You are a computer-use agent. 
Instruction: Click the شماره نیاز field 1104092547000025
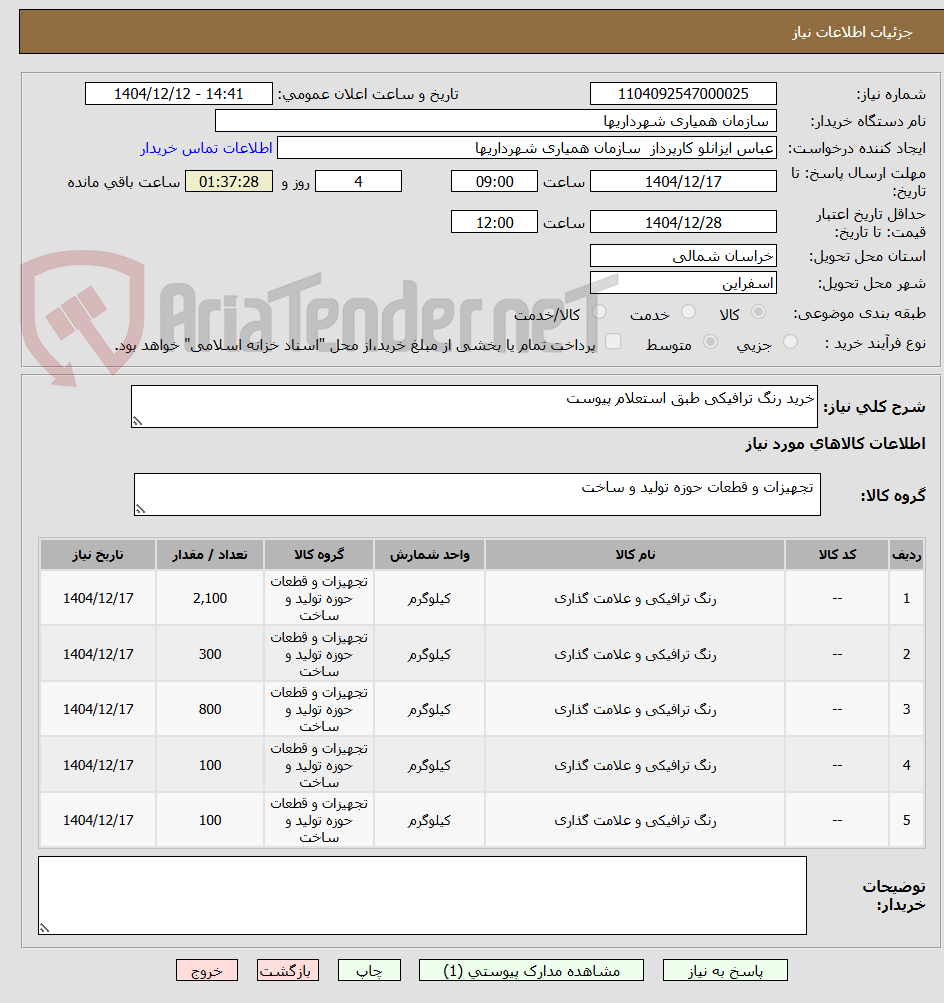point(683,94)
